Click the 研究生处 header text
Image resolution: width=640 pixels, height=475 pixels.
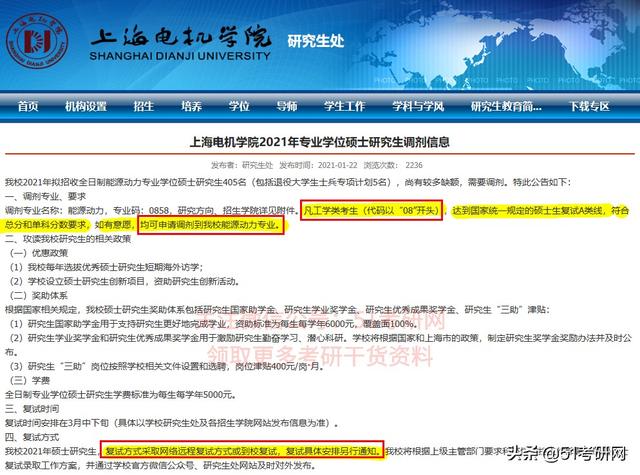pyautogui.click(x=316, y=41)
